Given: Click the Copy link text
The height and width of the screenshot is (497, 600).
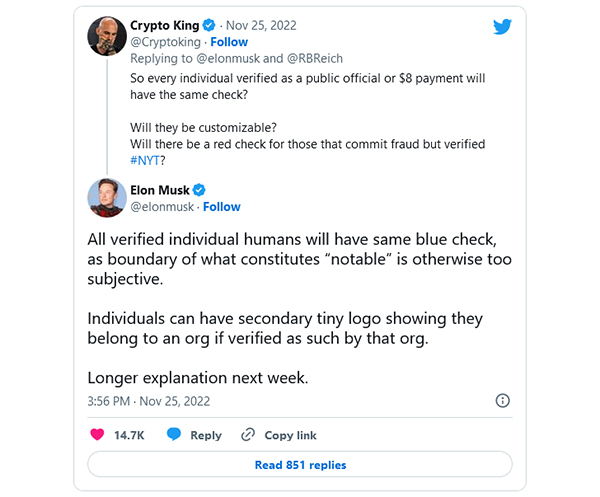Looking at the screenshot, I should pyautogui.click(x=290, y=435).
